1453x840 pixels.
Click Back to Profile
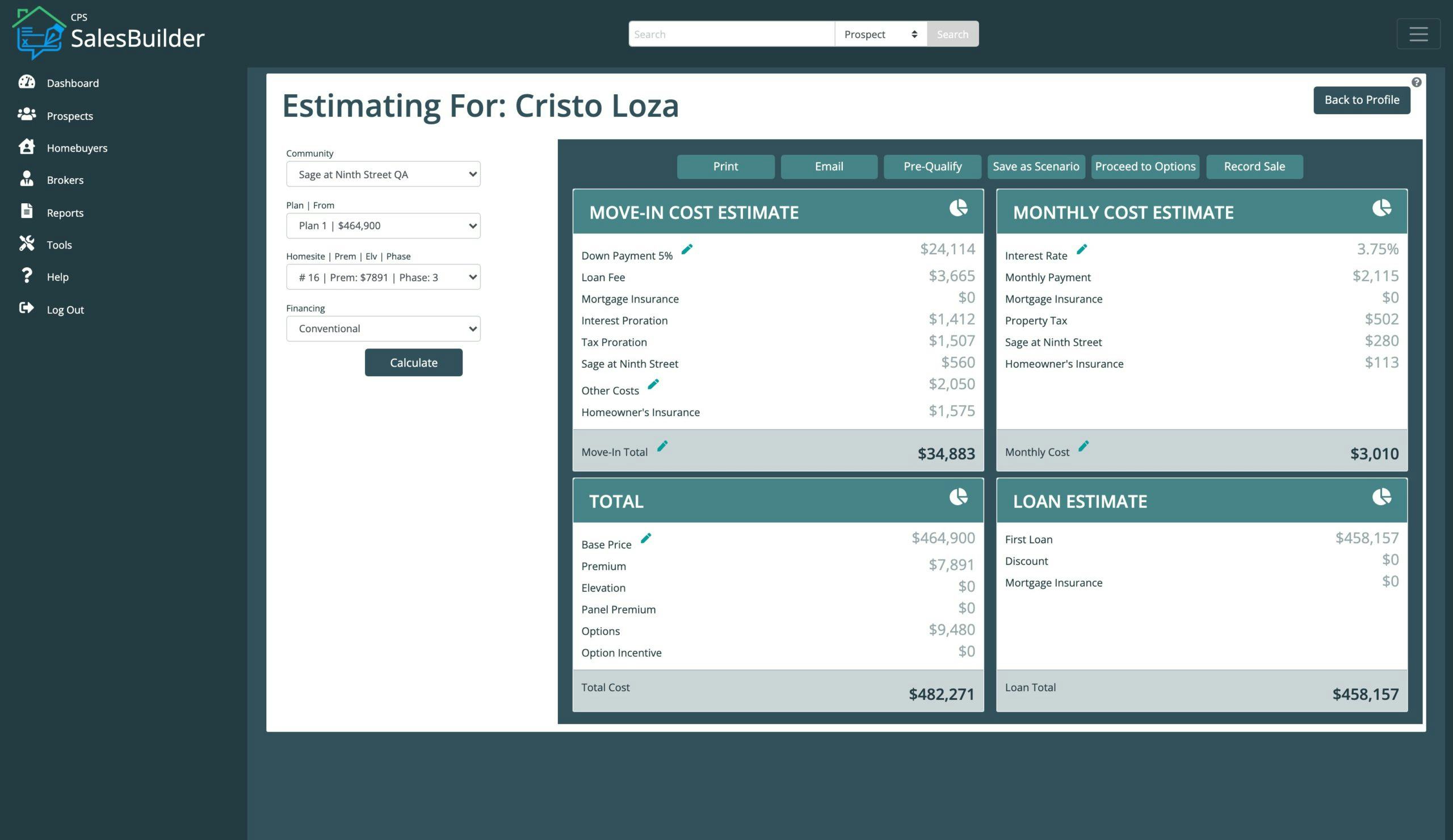pos(1361,99)
